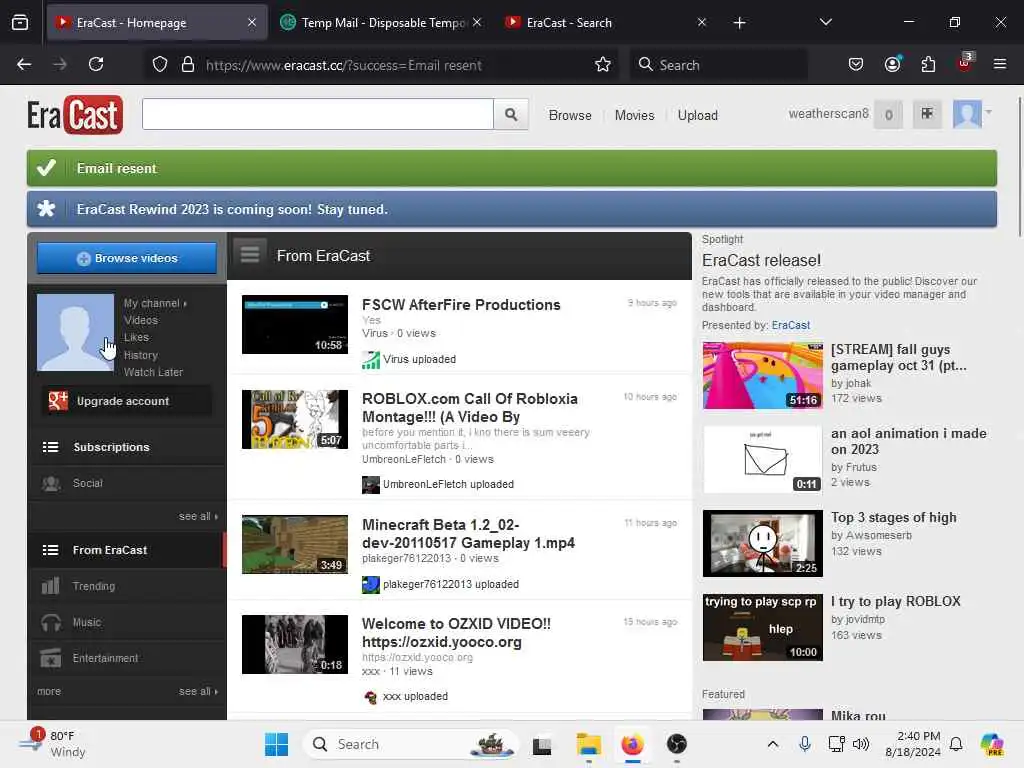Open the grid apps icon in header

(x=927, y=114)
